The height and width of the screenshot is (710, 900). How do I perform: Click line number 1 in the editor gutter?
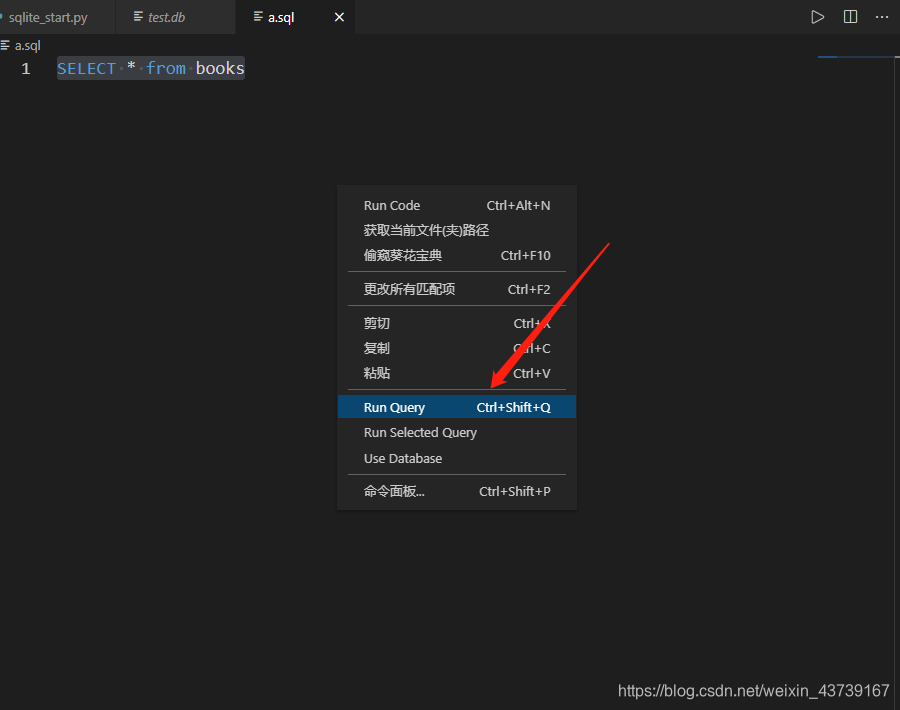click(26, 68)
